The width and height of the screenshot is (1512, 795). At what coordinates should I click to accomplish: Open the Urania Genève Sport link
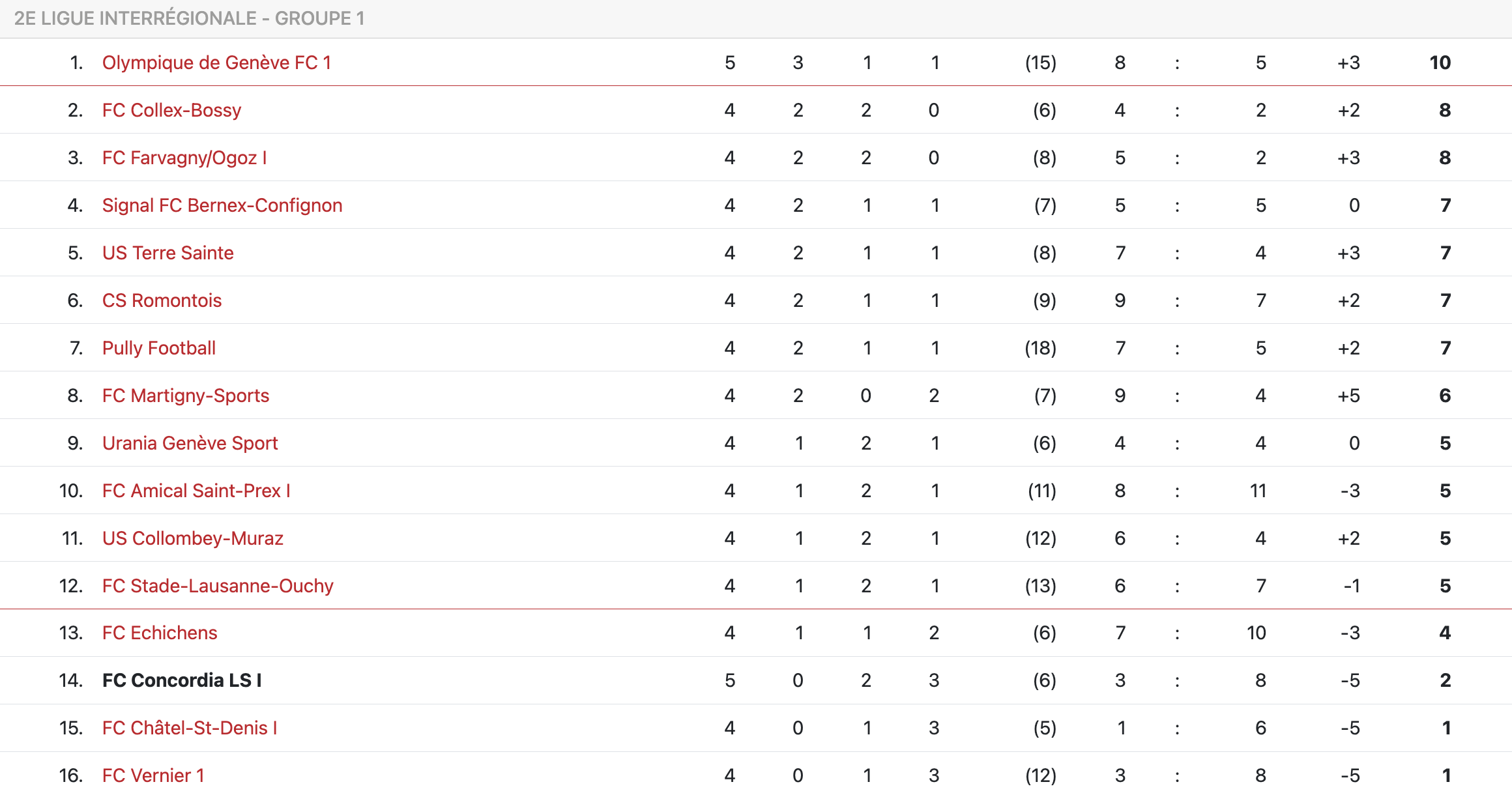coord(190,443)
